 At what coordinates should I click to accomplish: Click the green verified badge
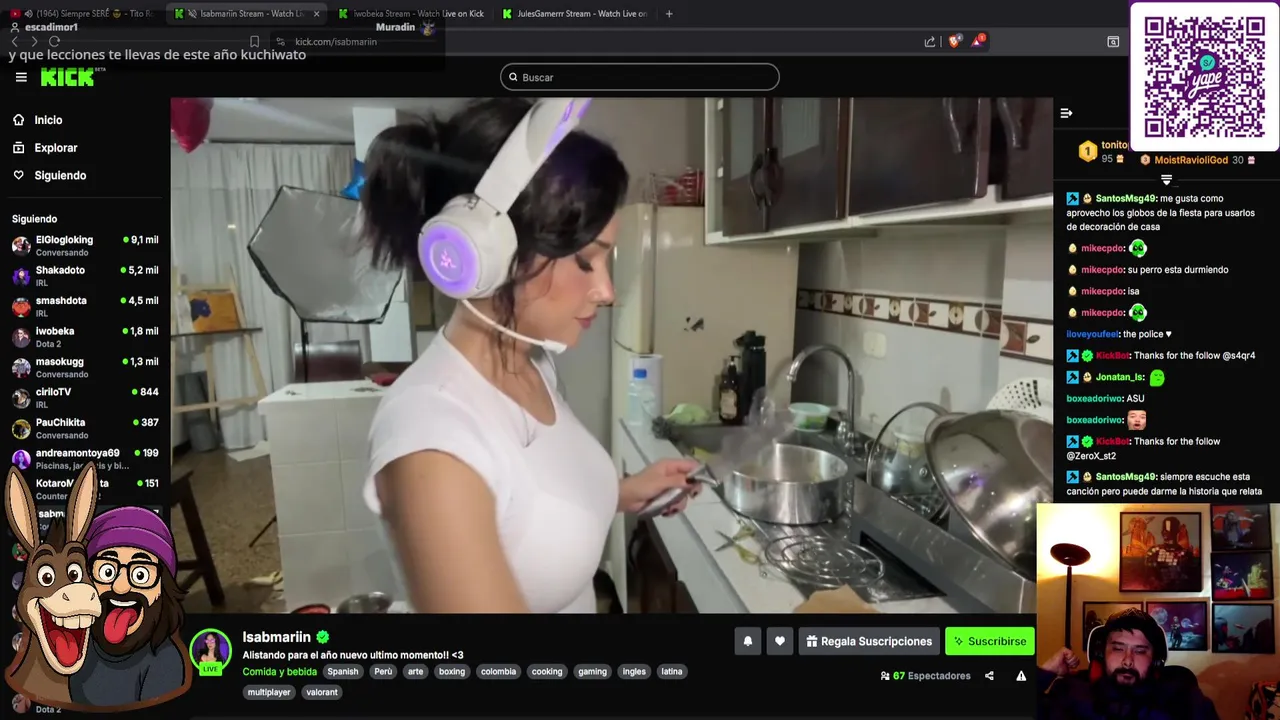coord(323,637)
